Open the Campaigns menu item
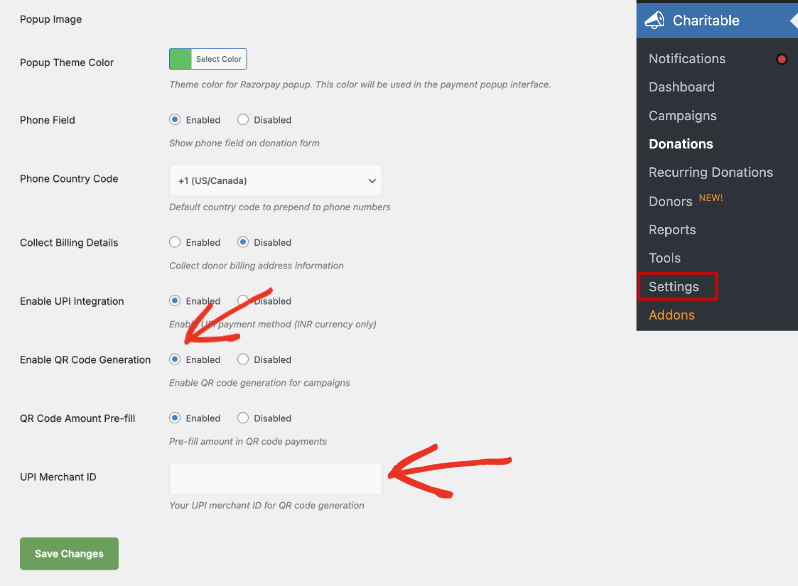Viewport: 798px width, 586px height. click(682, 116)
